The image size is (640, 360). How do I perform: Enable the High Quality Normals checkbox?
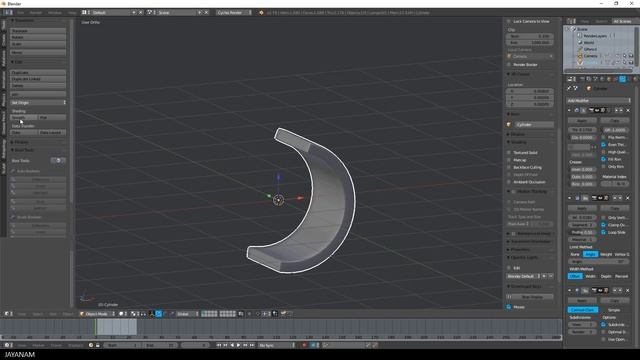coord(604,152)
